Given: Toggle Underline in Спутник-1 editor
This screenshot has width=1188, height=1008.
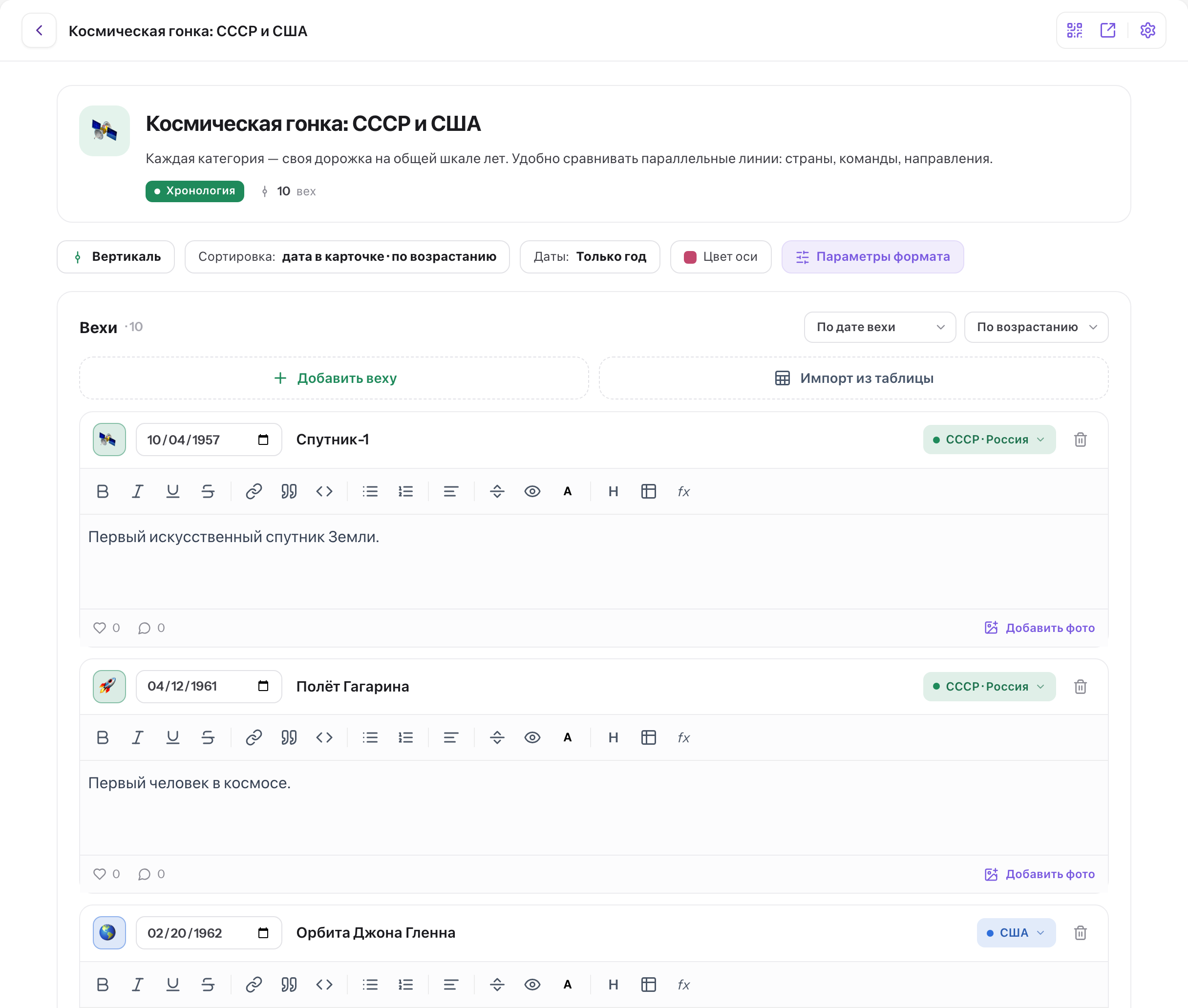Looking at the screenshot, I should pyautogui.click(x=172, y=491).
